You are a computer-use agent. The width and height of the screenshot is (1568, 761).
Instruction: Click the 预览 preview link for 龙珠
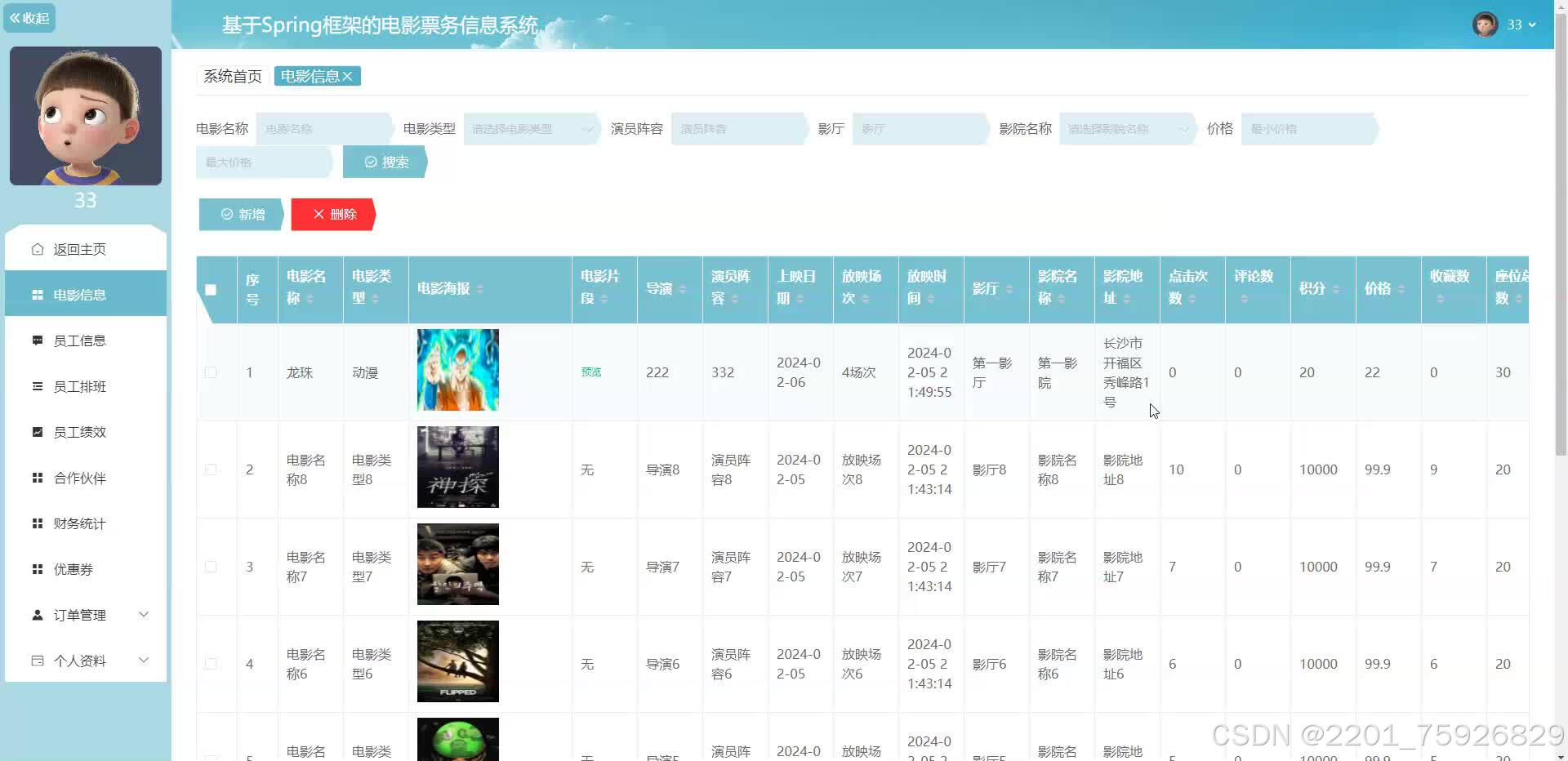[591, 372]
